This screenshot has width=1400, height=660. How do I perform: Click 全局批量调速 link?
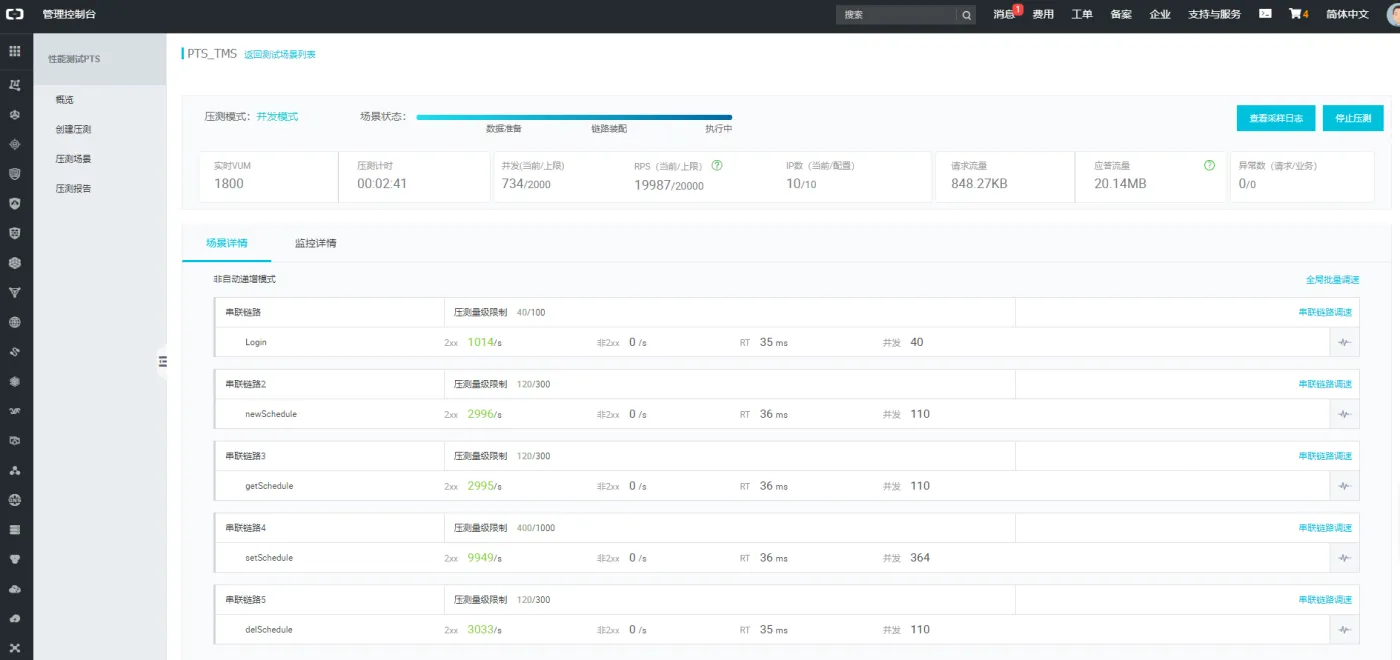[1332, 280]
